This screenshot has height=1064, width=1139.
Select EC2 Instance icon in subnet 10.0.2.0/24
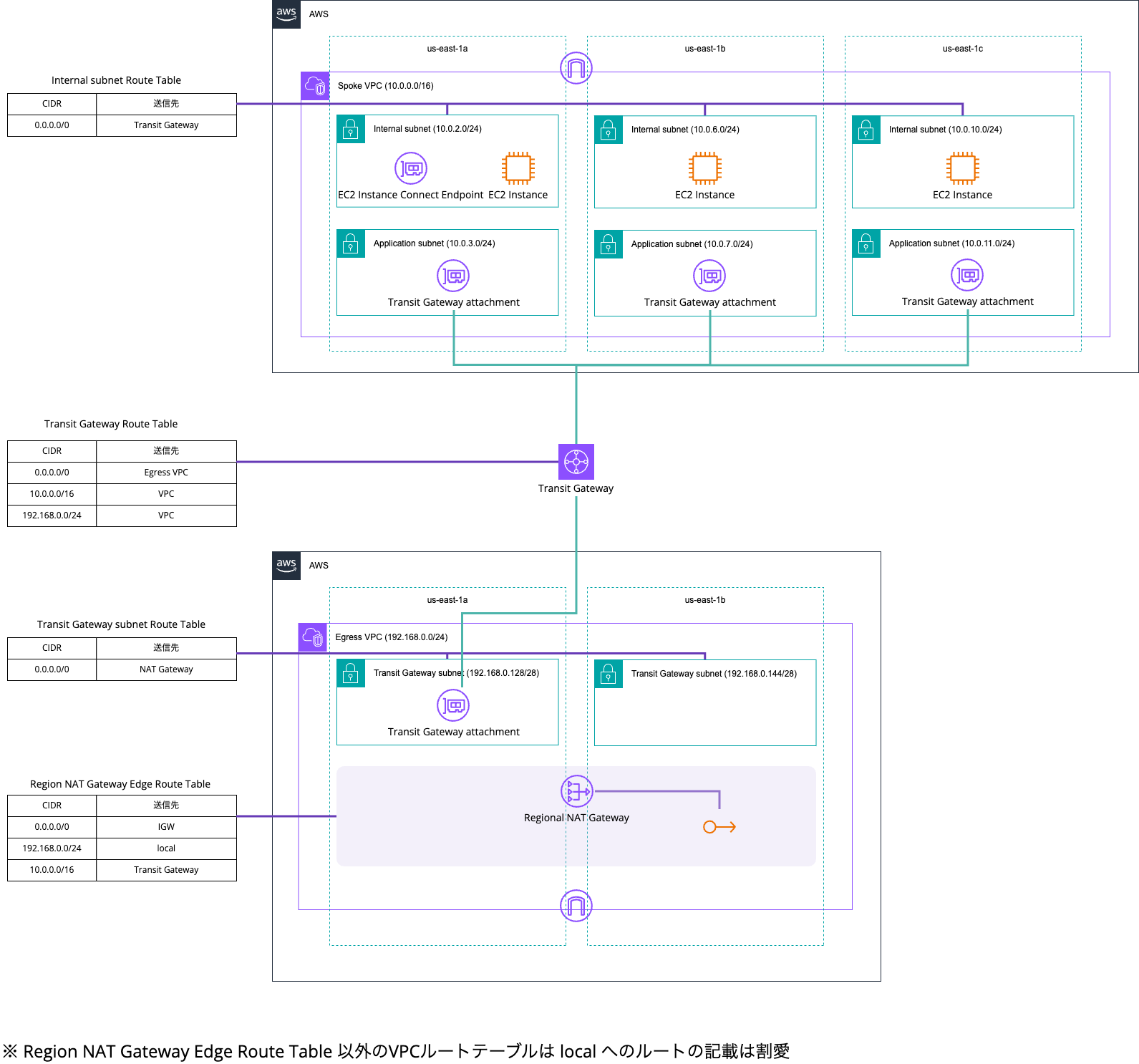pyautogui.click(x=518, y=168)
